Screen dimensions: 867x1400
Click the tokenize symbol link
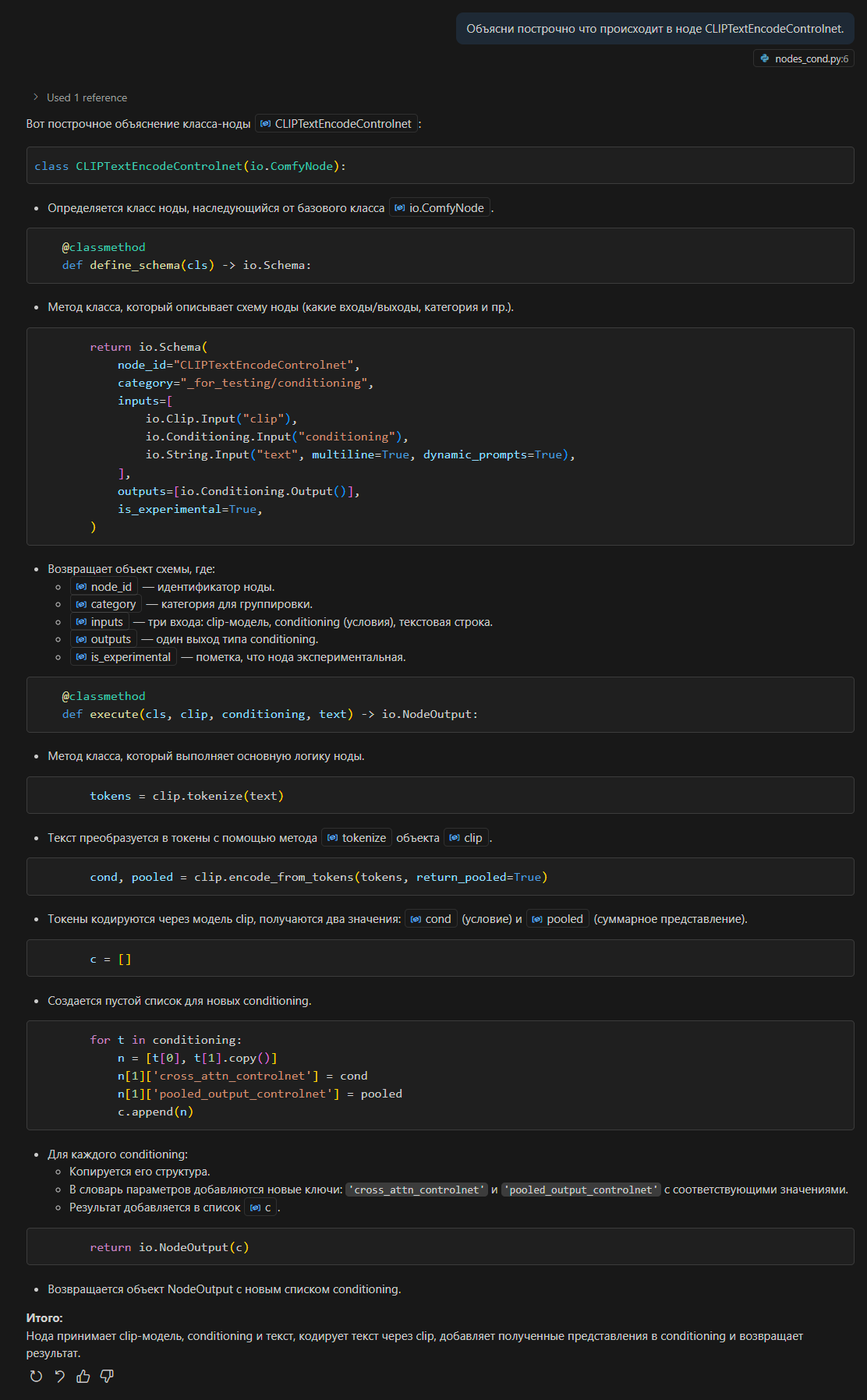tap(356, 838)
